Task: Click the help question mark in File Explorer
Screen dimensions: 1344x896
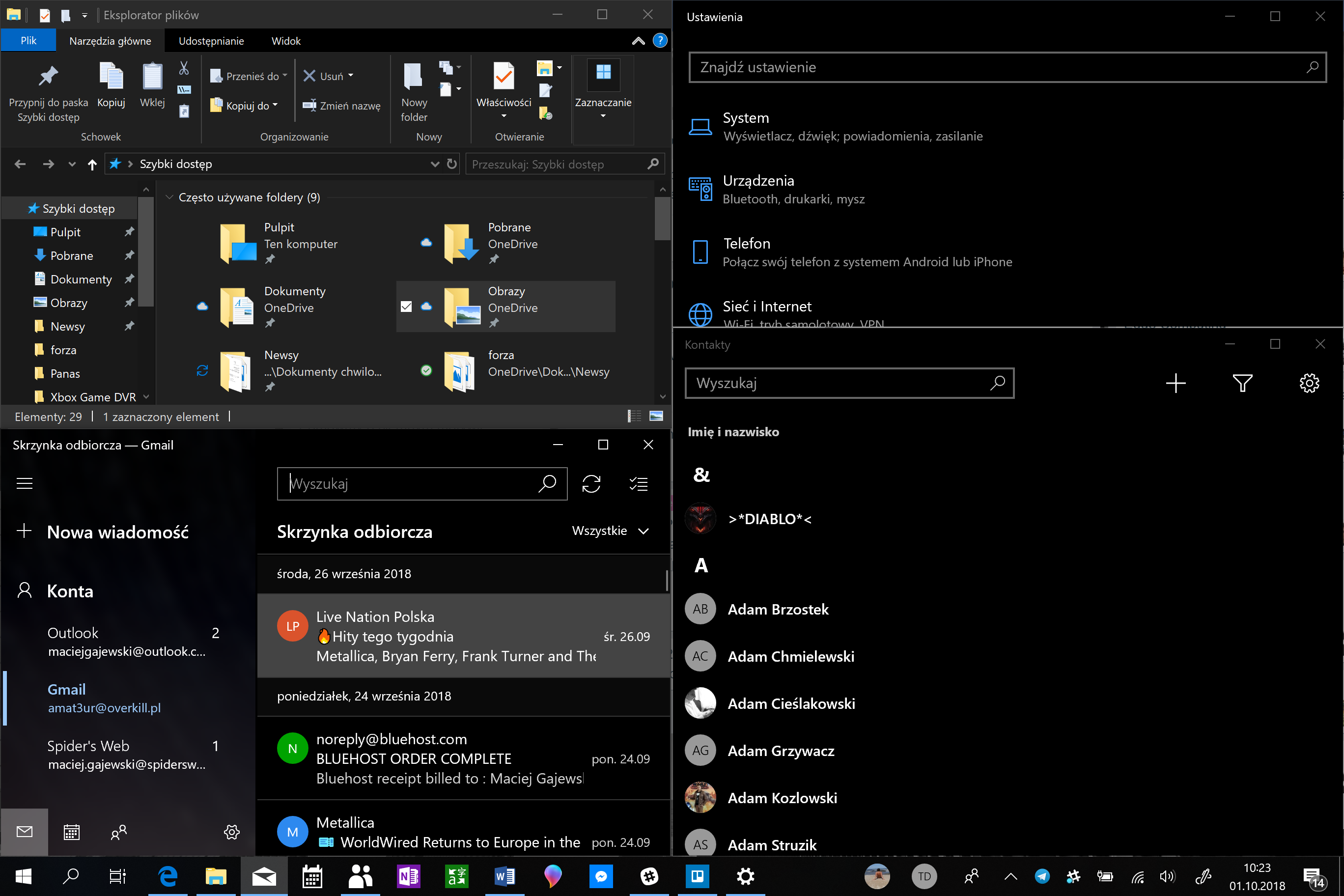Action: point(660,41)
